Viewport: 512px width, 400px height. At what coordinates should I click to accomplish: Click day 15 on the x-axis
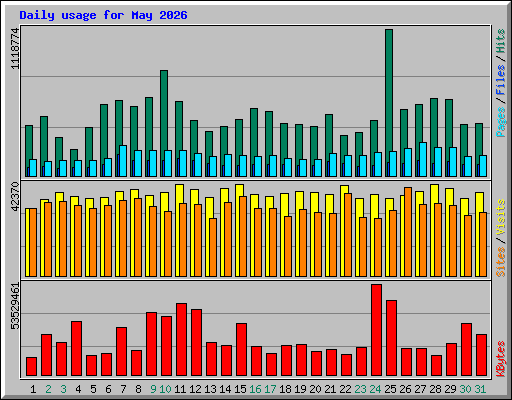(x=240, y=389)
